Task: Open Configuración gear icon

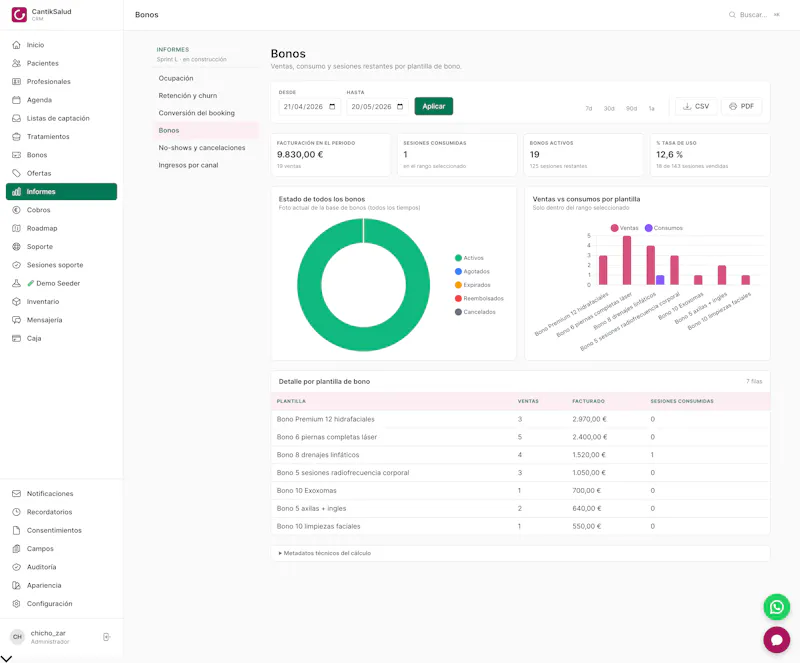Action: pos(16,604)
